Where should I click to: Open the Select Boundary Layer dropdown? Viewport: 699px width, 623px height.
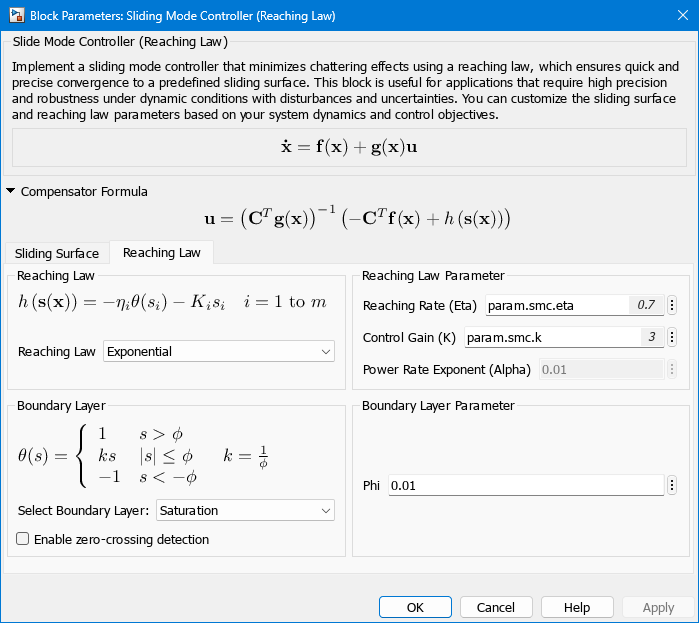point(244,510)
